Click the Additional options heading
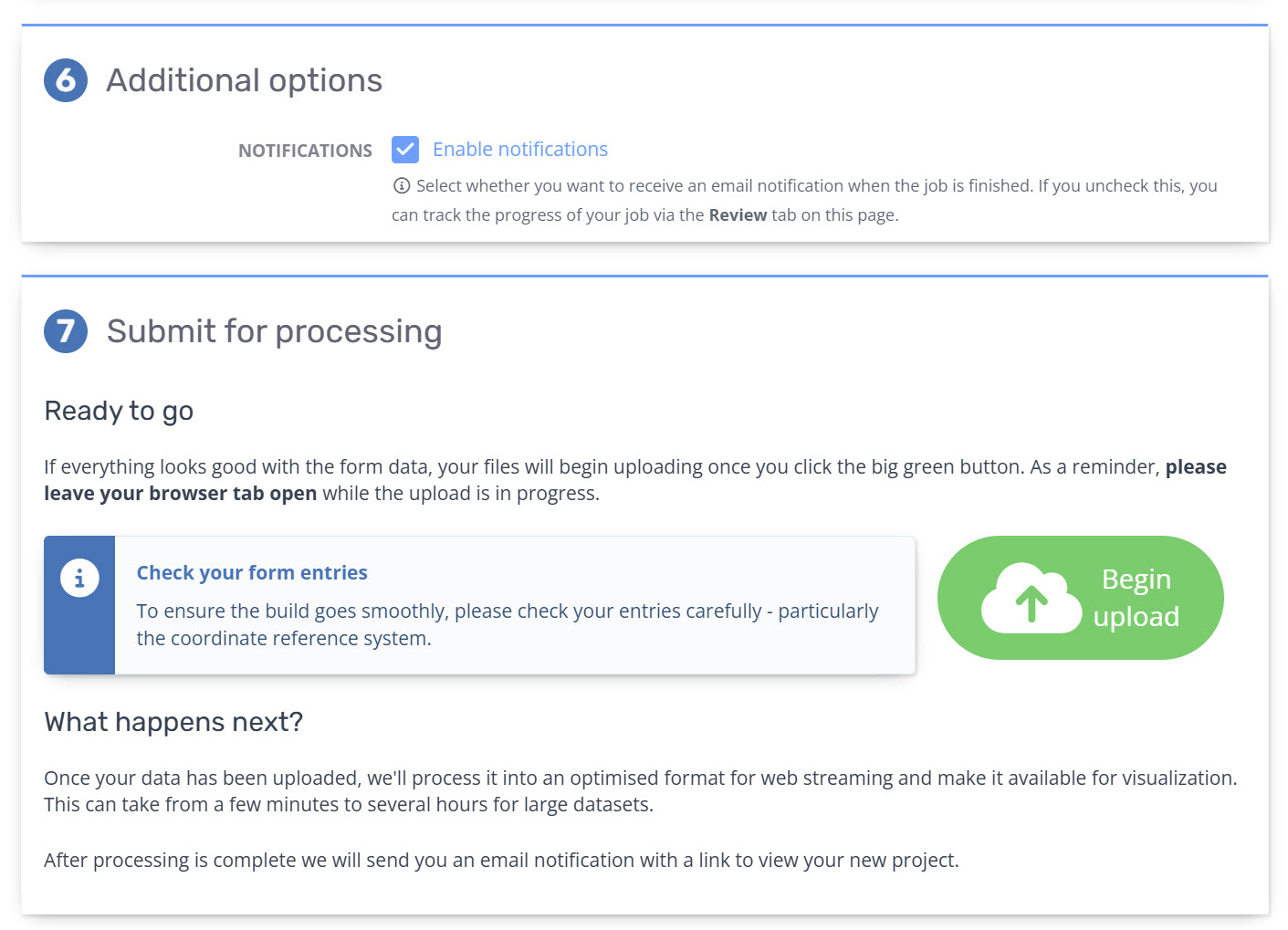The height and width of the screenshot is (930, 1288). pos(244,80)
